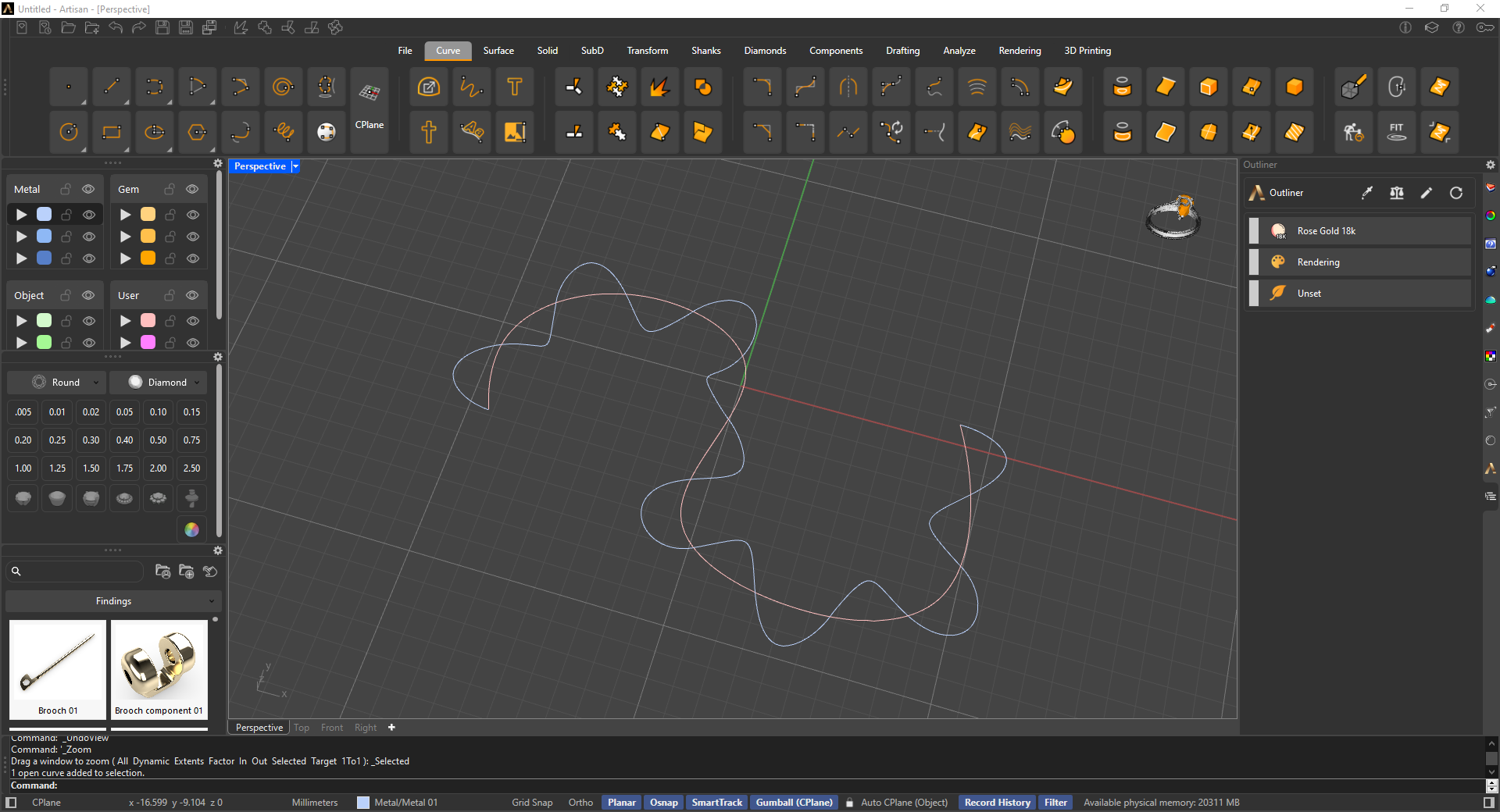The image size is (1500, 812).
Task: Select the Text object tool
Action: pos(514,87)
